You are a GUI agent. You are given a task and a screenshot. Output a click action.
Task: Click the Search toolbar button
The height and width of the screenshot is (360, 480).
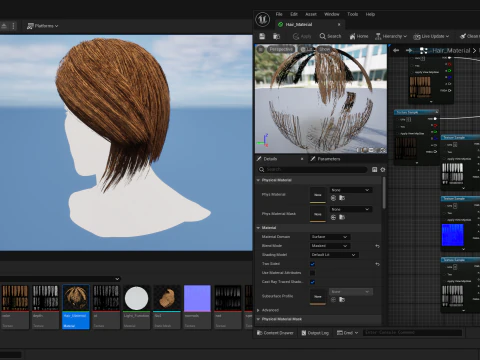coord(330,36)
